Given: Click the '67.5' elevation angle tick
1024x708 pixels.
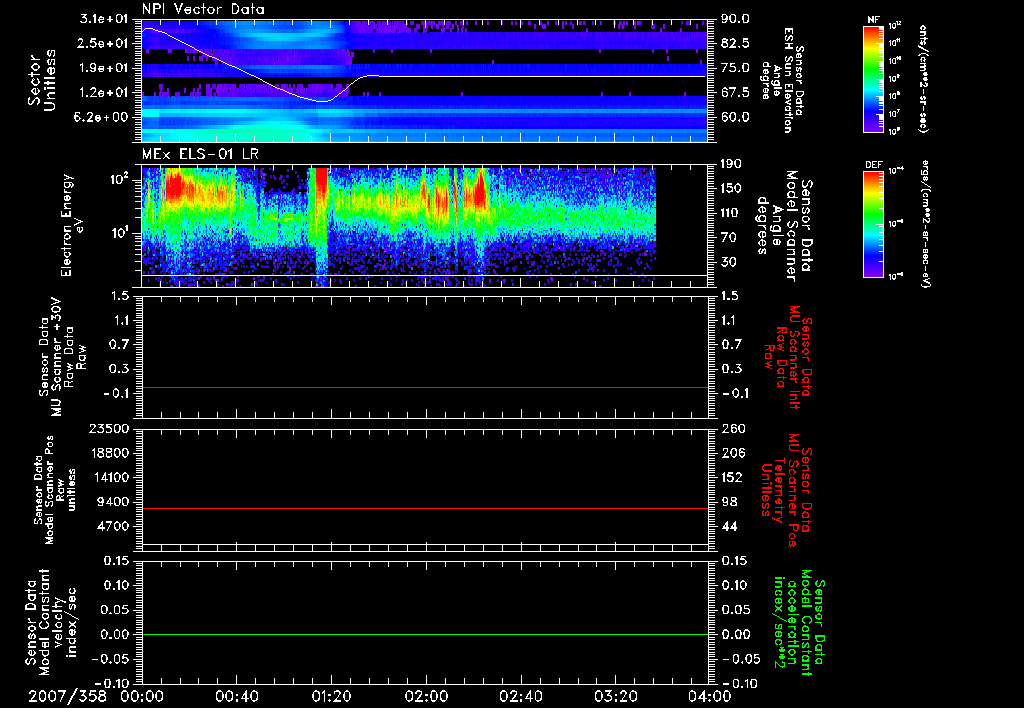Looking at the screenshot, I should point(736,93).
